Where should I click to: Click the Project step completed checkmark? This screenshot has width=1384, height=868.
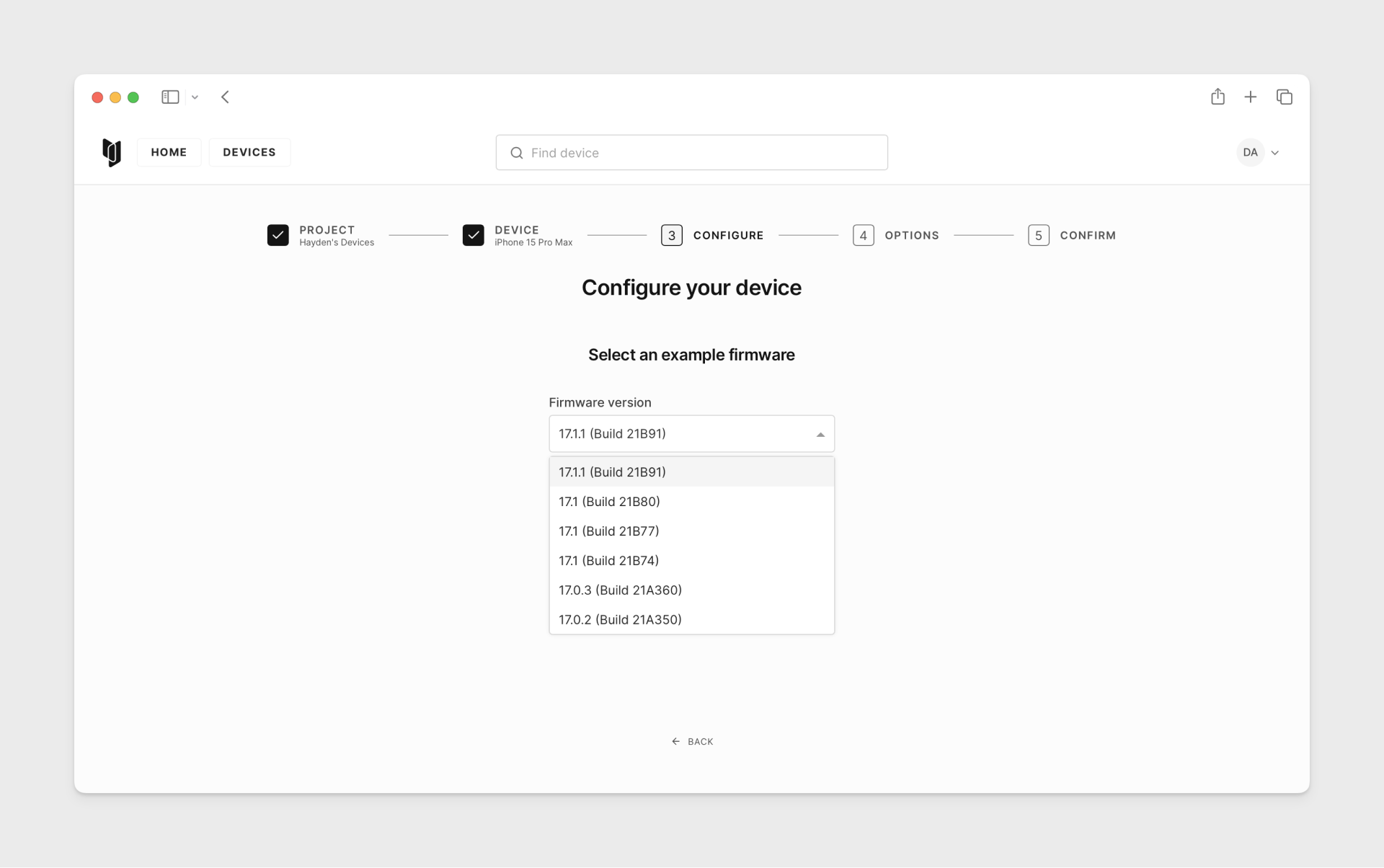pos(278,234)
